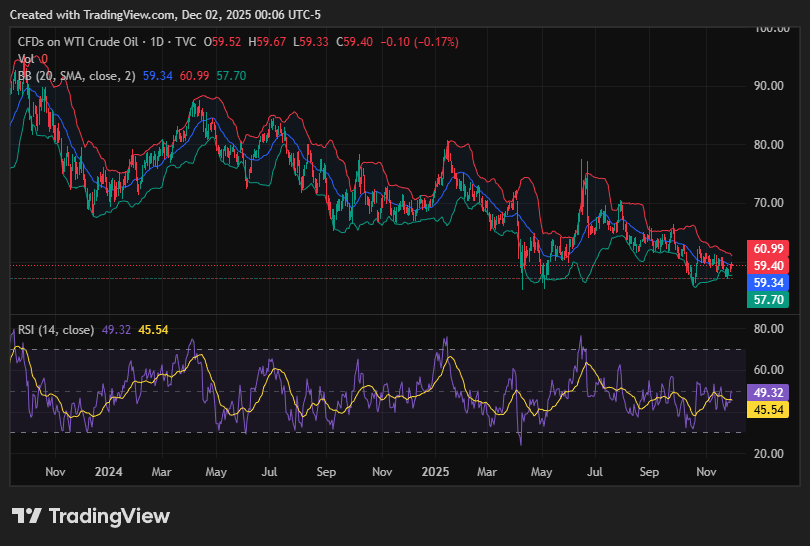Click the 80.00 level on price axis
Viewport: 810px width, 546px height.
point(768,144)
